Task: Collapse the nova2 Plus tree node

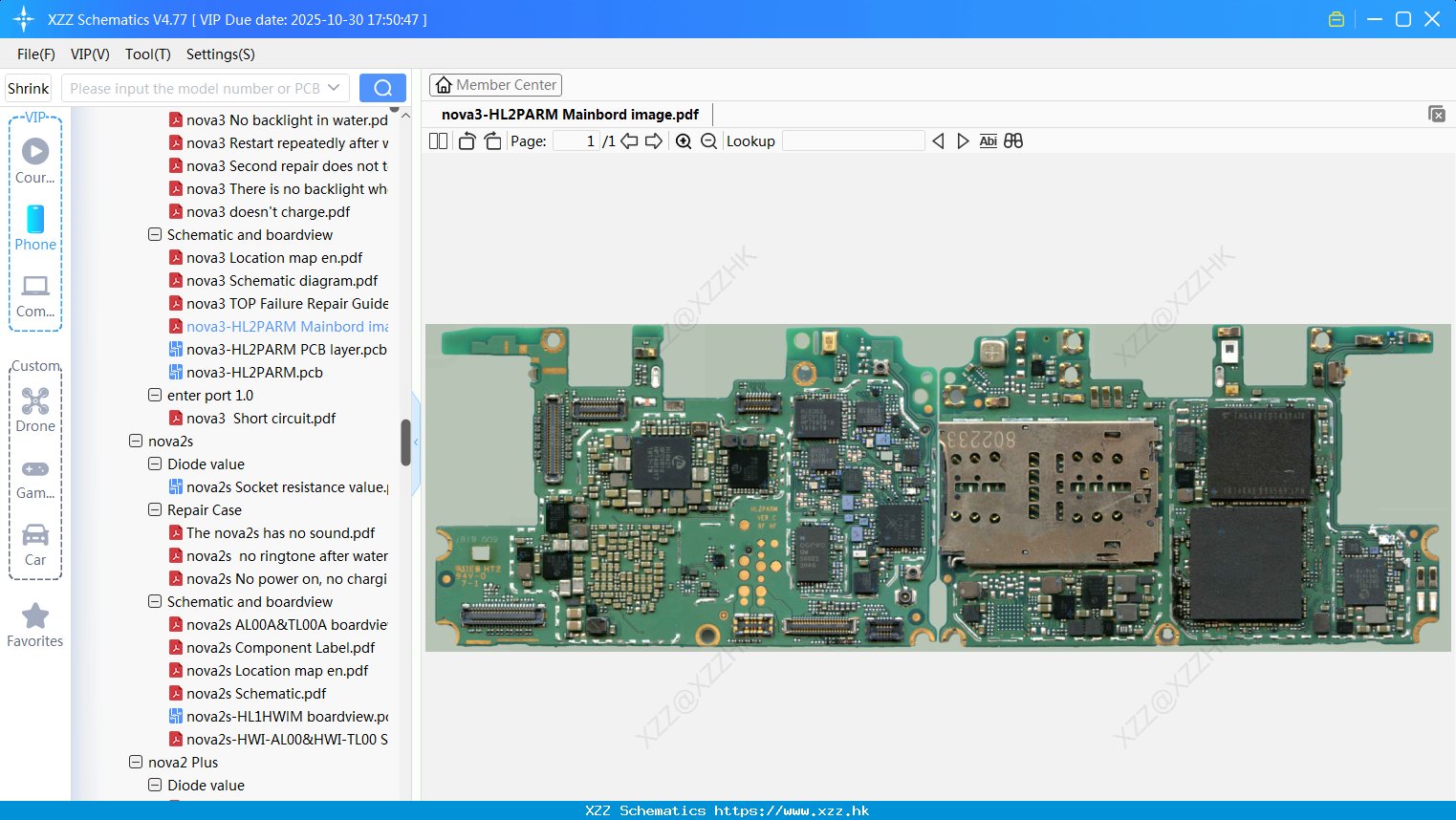Action: tap(136, 762)
